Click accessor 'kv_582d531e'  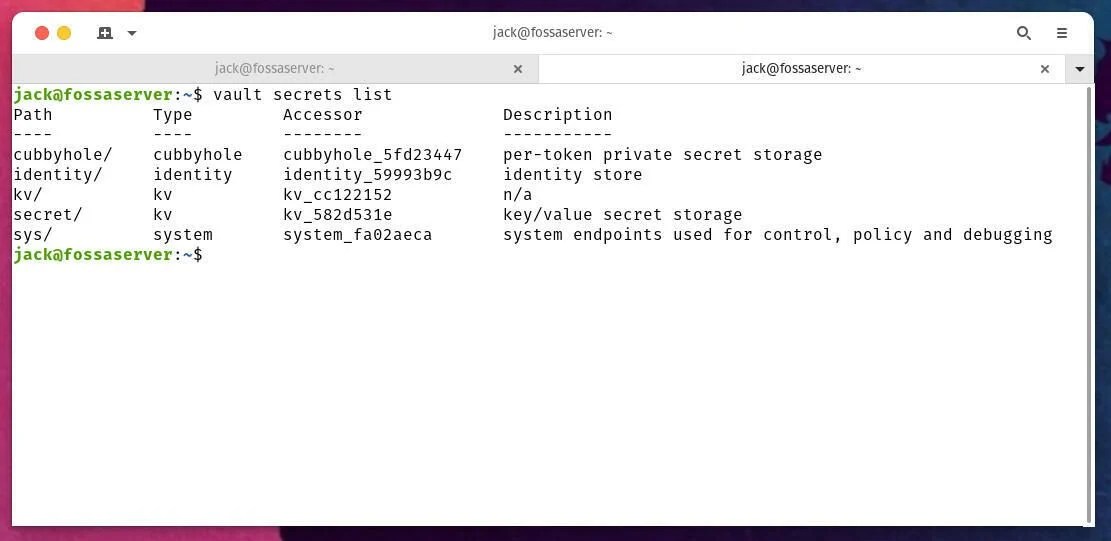[x=337, y=214]
